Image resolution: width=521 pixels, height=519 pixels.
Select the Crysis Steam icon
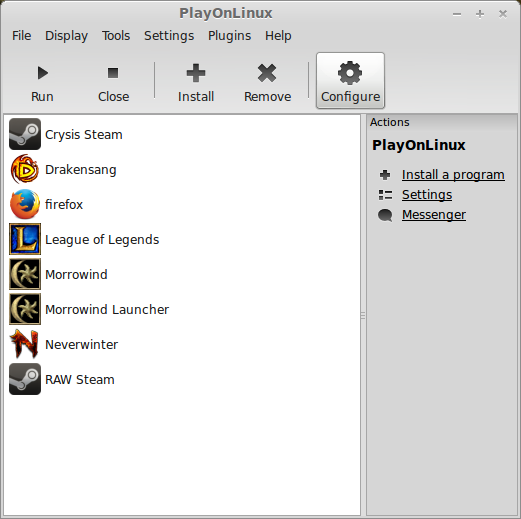[25, 134]
